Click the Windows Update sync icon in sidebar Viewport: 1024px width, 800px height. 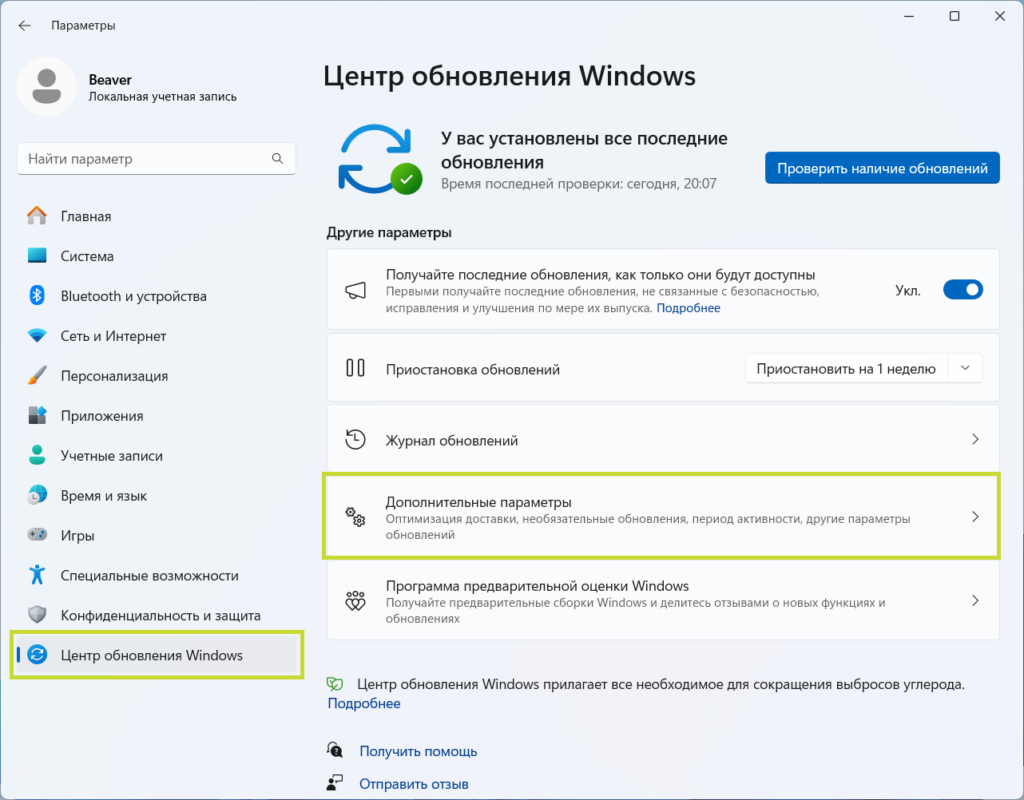[x=37, y=654]
